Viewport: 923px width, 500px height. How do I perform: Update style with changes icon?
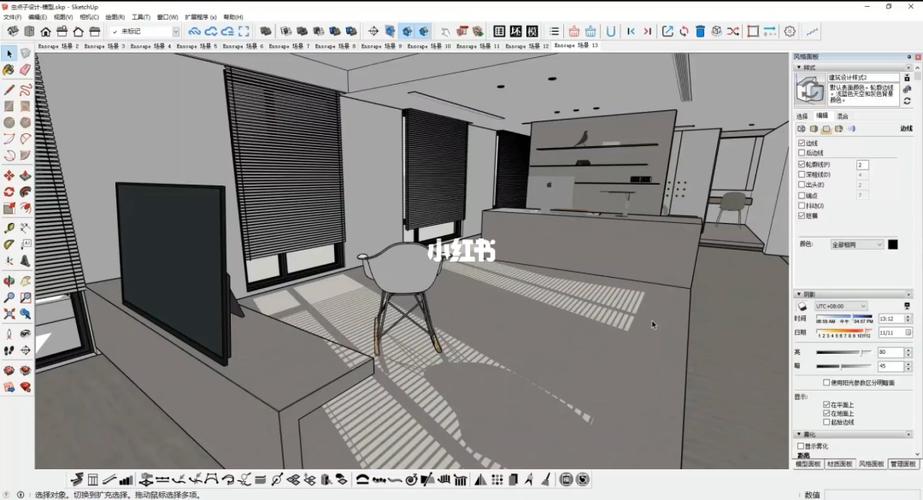point(907,101)
